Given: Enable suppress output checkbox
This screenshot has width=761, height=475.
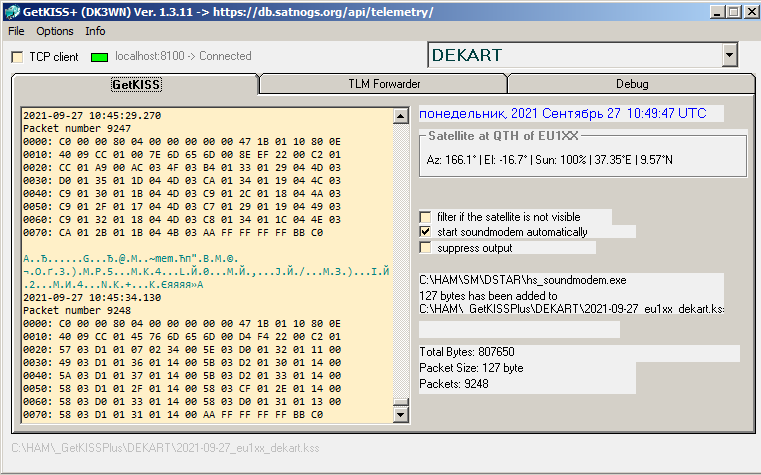Looking at the screenshot, I should (425, 248).
